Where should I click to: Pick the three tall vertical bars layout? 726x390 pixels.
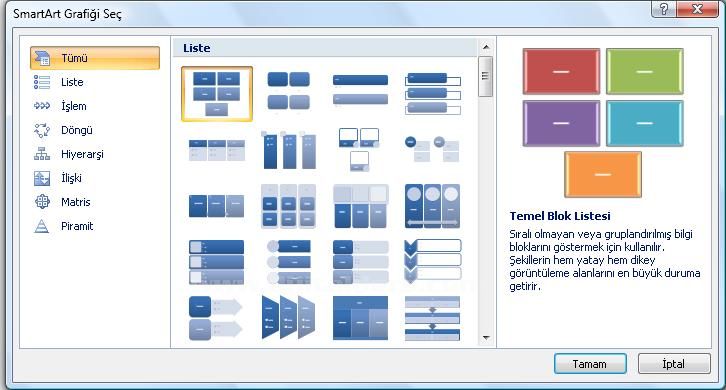click(x=288, y=150)
